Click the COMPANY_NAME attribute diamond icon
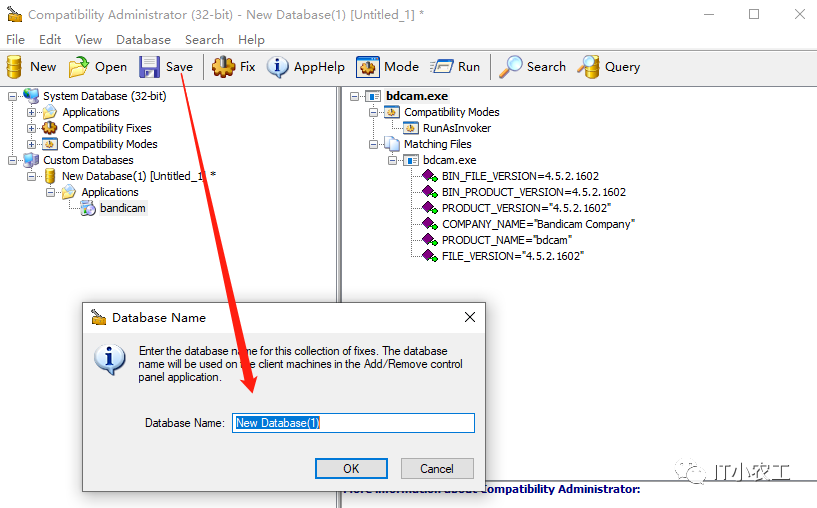Image resolution: width=817 pixels, height=508 pixels. (x=429, y=224)
